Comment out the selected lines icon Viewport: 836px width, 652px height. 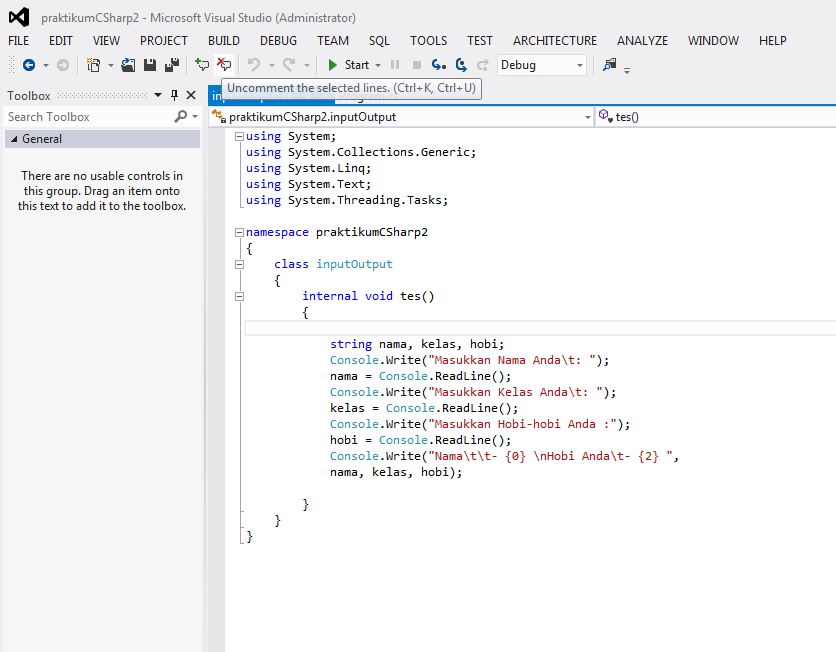[x=202, y=65]
